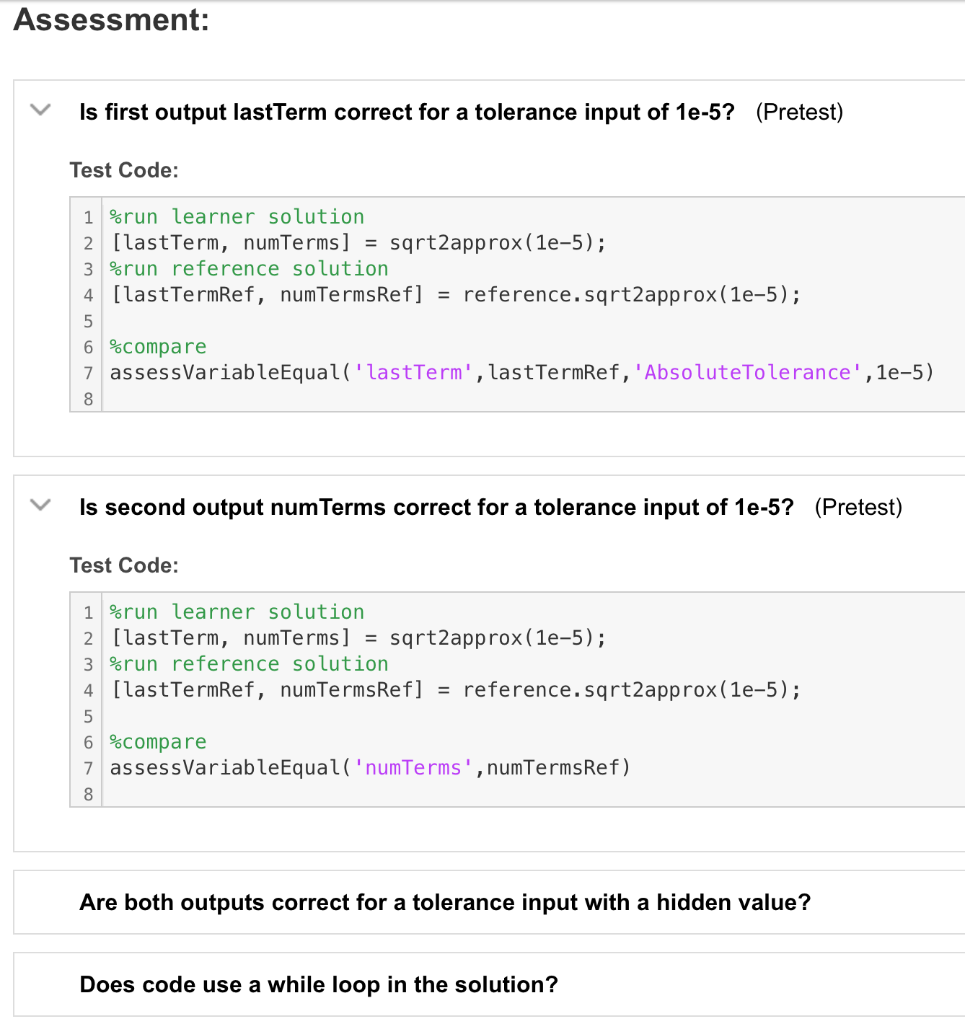This screenshot has width=965, height=1024.
Task: Collapse the numTerms pretest chevron
Action: click(x=41, y=504)
